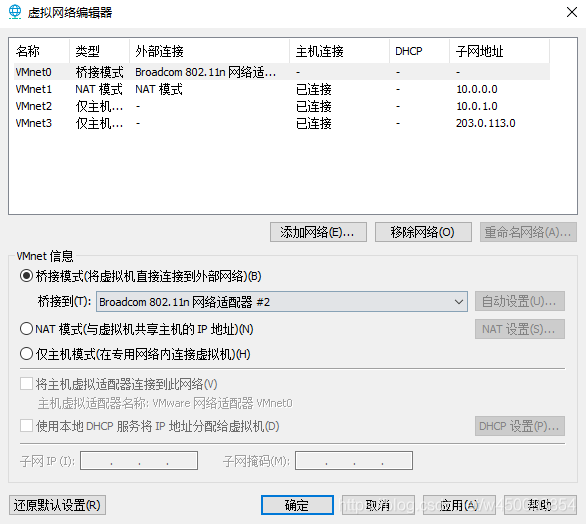Click 已连接 in the VMnet1 row
Screen dimensions: 586x524
314,89
